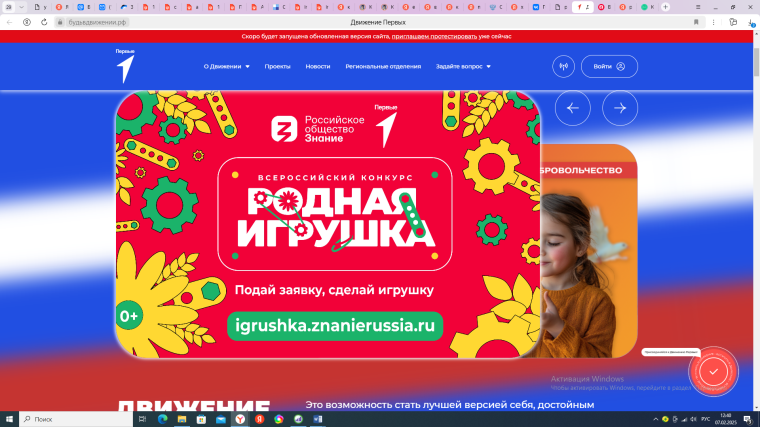The image size is (760, 427).
Task: Switch the input language РУС indicator
Action: [x=705, y=419]
